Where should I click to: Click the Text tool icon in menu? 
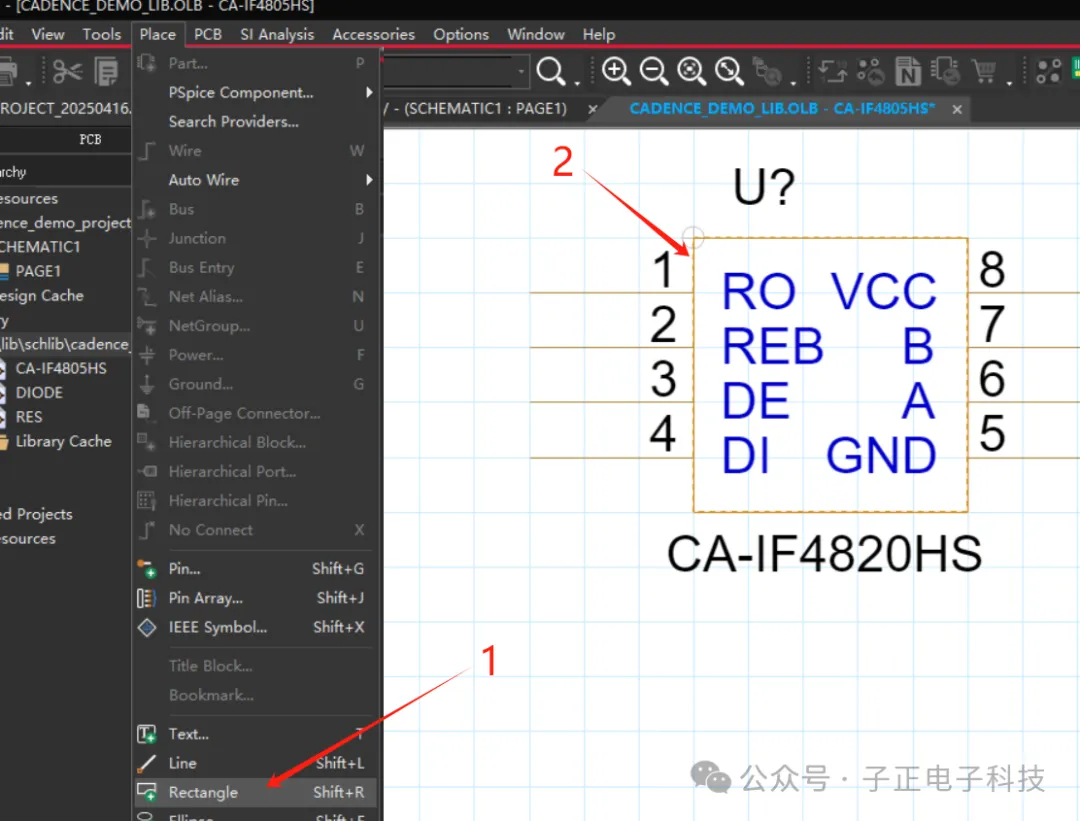[147, 734]
